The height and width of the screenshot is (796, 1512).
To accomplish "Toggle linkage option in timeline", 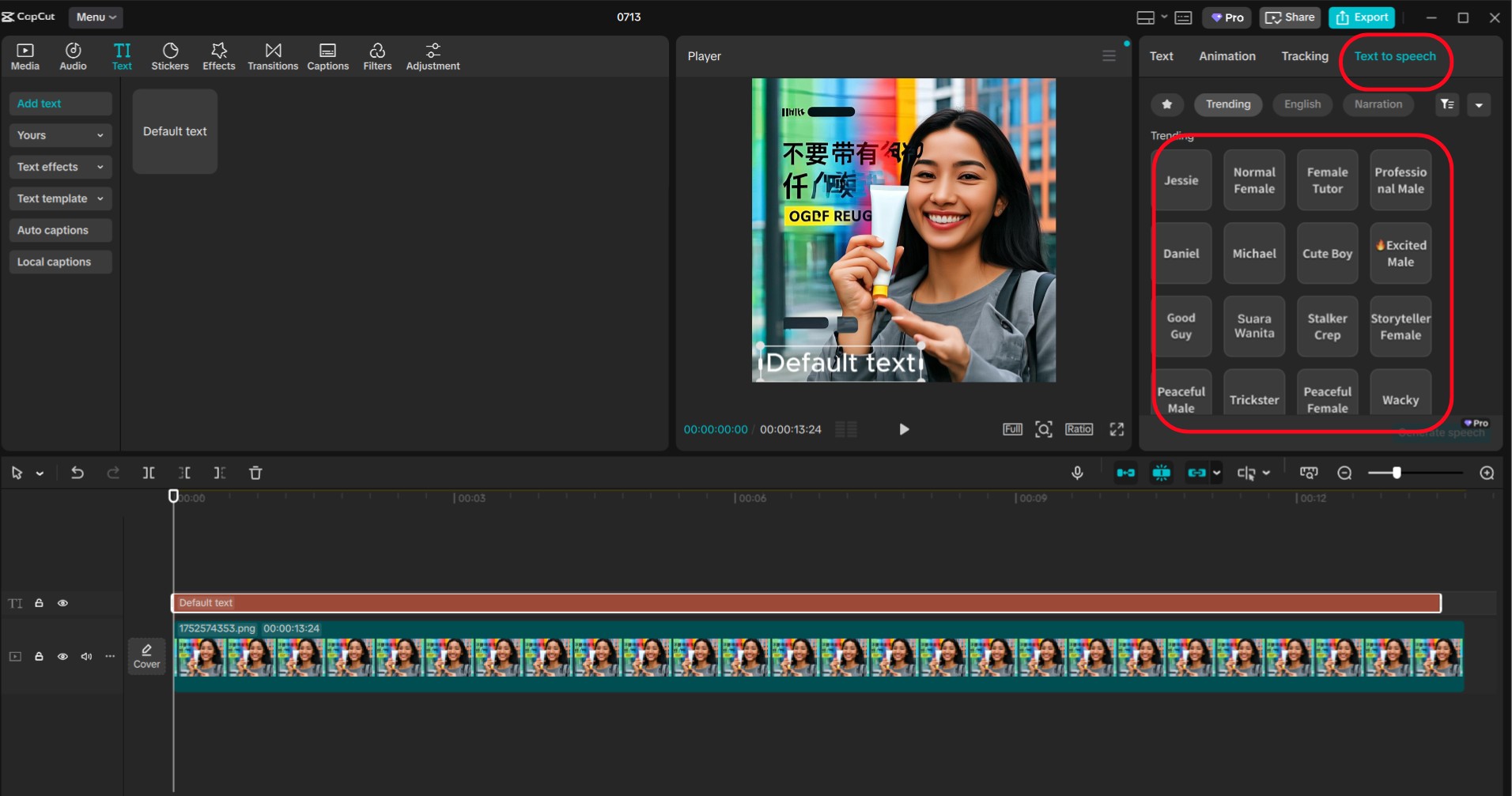I will coord(1196,473).
